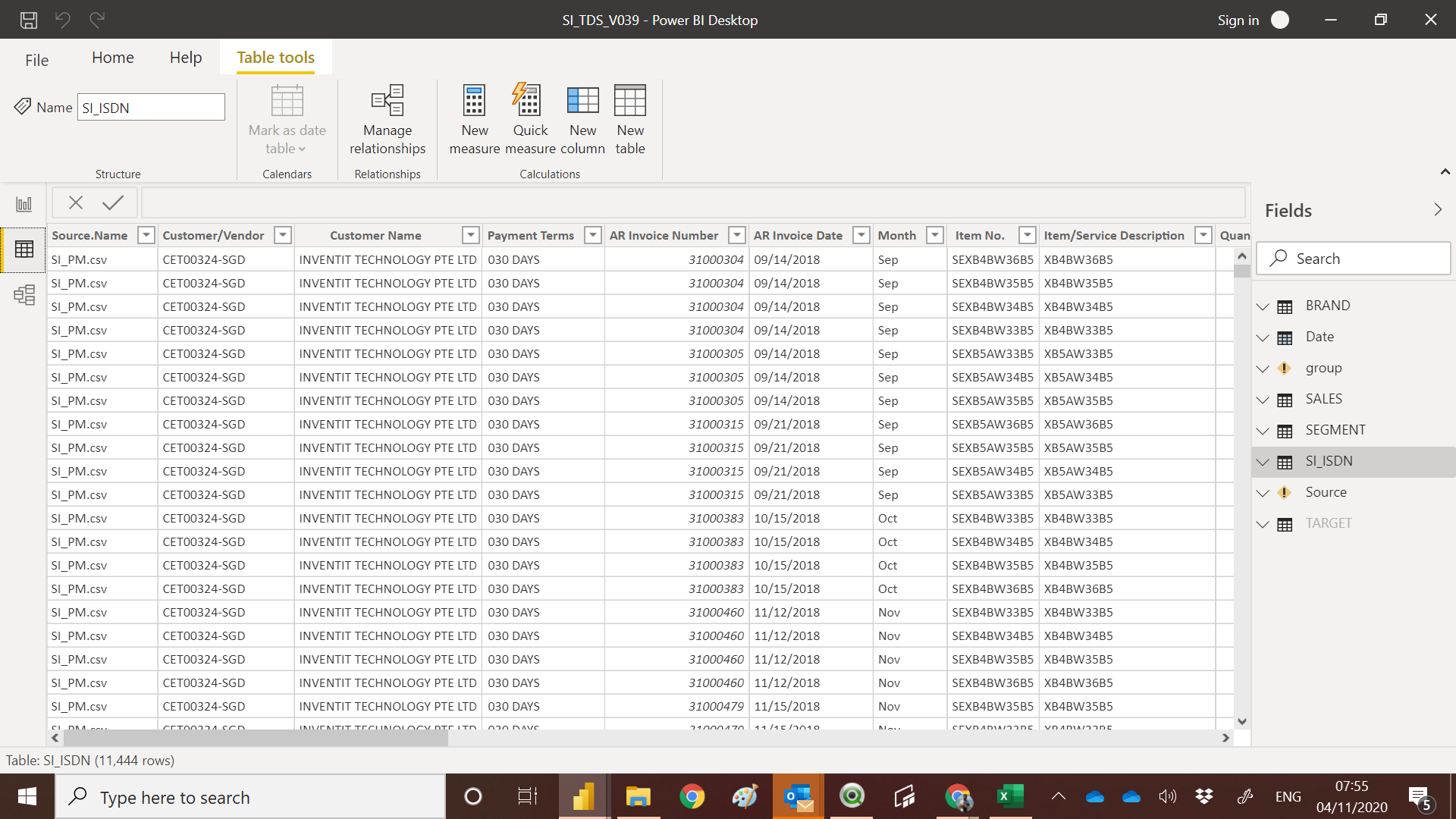Collapse the Fields pane
The width and height of the screenshot is (1456, 819).
click(1438, 210)
